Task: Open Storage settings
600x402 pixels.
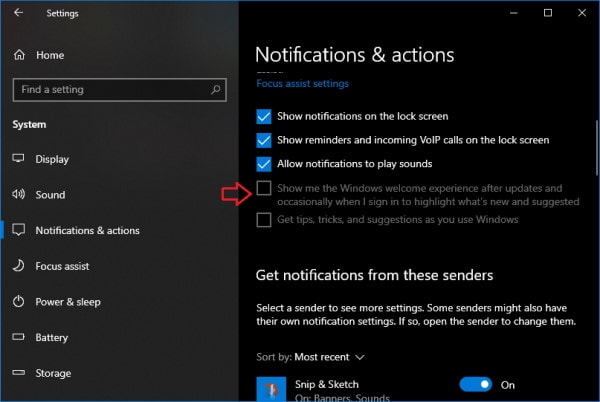Action: pos(53,373)
